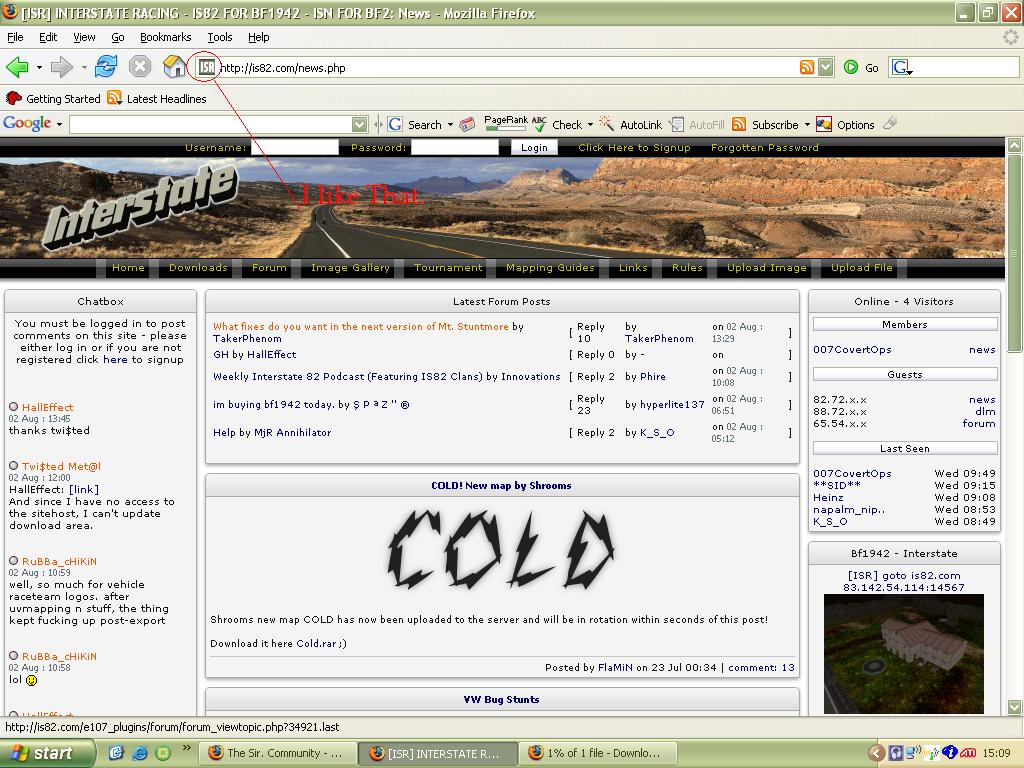The height and width of the screenshot is (768, 1024).
Task: Open Google toolbar Options
Action: [846, 125]
